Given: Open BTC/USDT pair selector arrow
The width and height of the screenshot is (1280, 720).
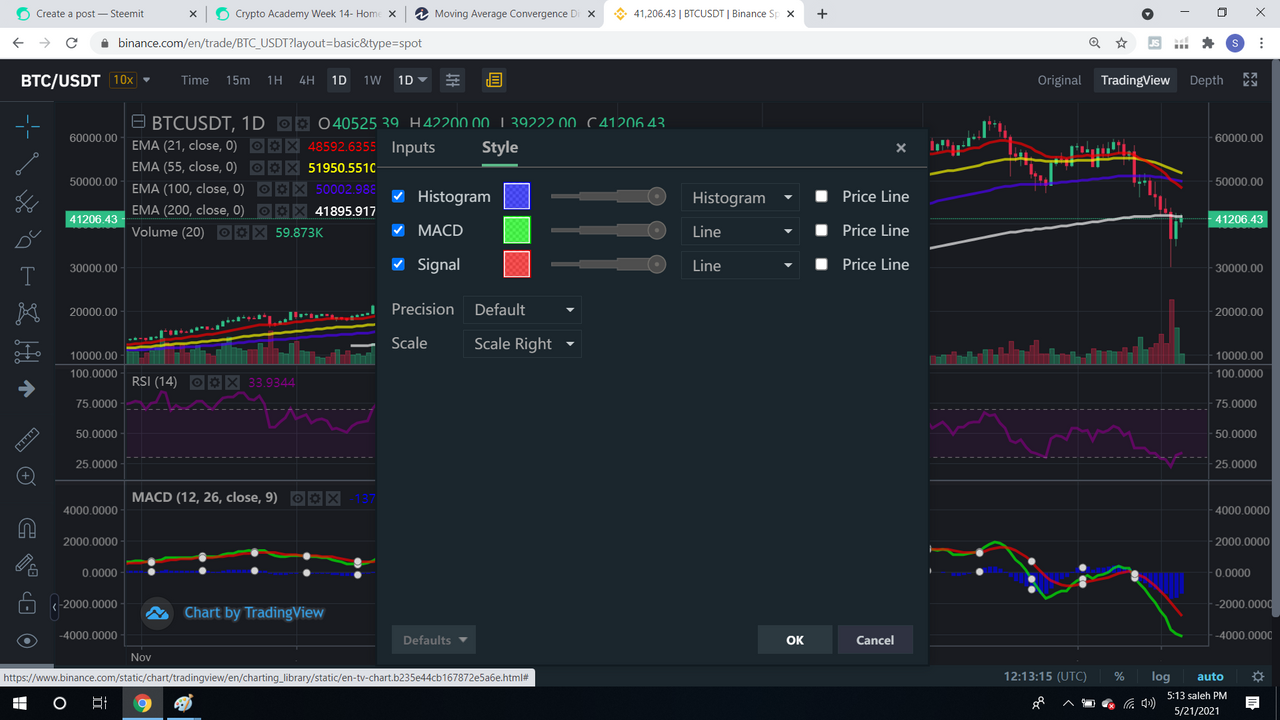Looking at the screenshot, I should 147,80.
